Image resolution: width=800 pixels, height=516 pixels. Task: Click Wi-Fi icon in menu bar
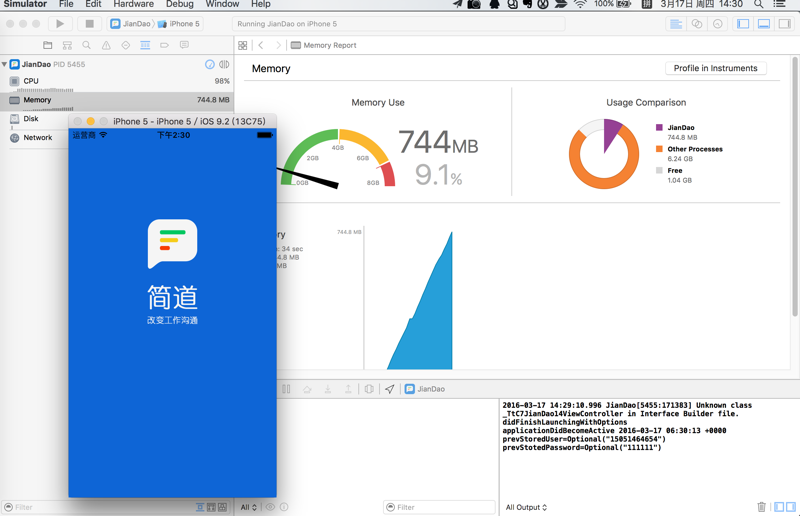pos(580,4)
